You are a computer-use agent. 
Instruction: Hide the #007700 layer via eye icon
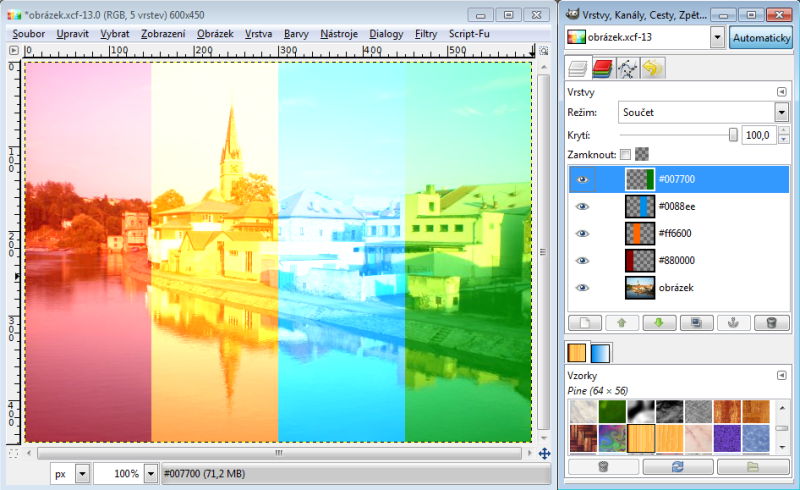tap(583, 180)
